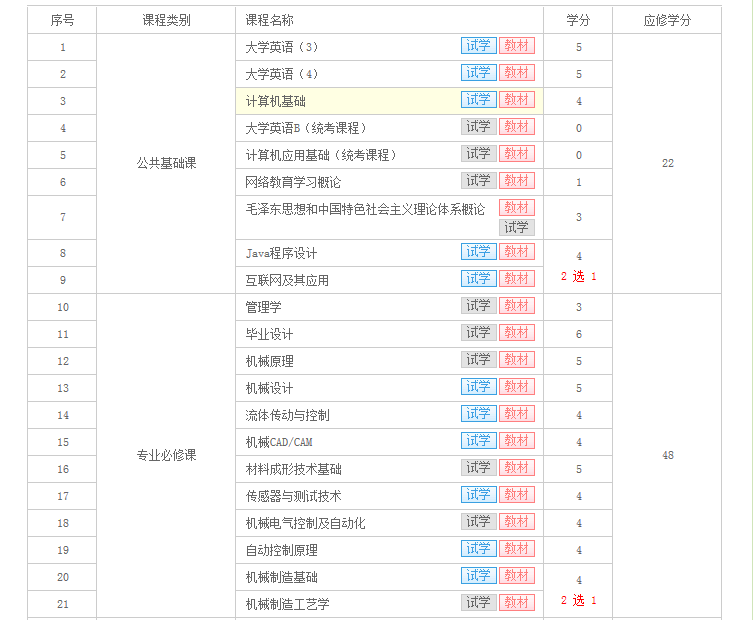Viewport: 753px width, 620px height.
Task: Click 教材 button for 管理学
Action: (x=517, y=306)
